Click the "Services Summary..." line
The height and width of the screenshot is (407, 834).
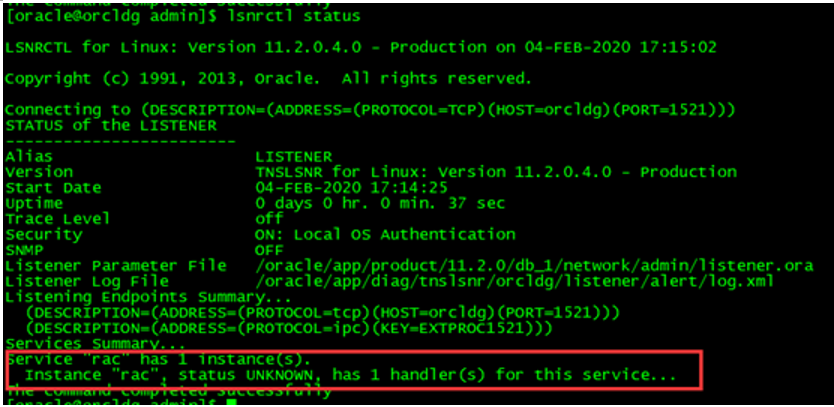click(x=78, y=343)
